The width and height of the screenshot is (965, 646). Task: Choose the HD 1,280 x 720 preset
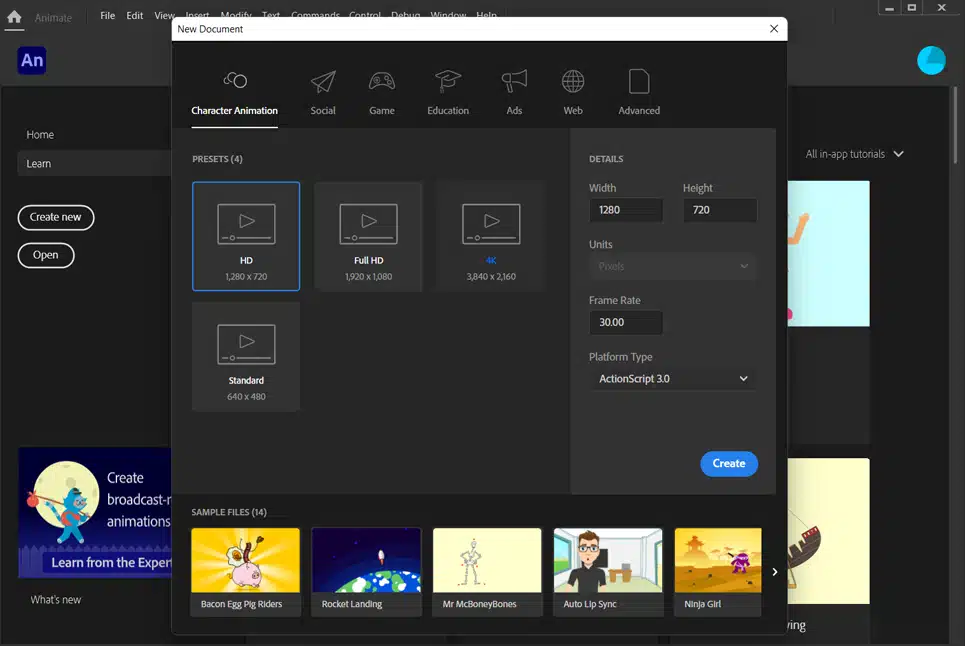click(x=246, y=236)
